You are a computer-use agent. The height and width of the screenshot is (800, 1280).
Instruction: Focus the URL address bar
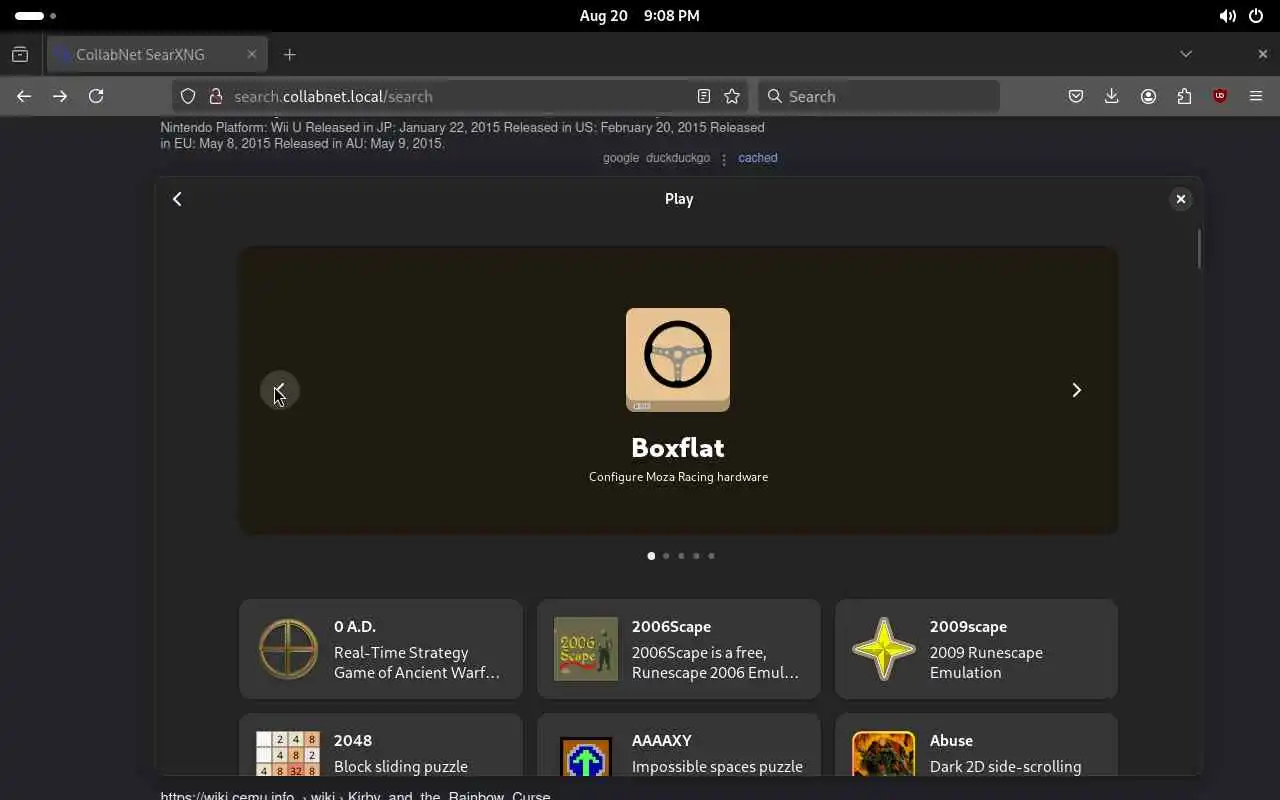click(x=460, y=96)
